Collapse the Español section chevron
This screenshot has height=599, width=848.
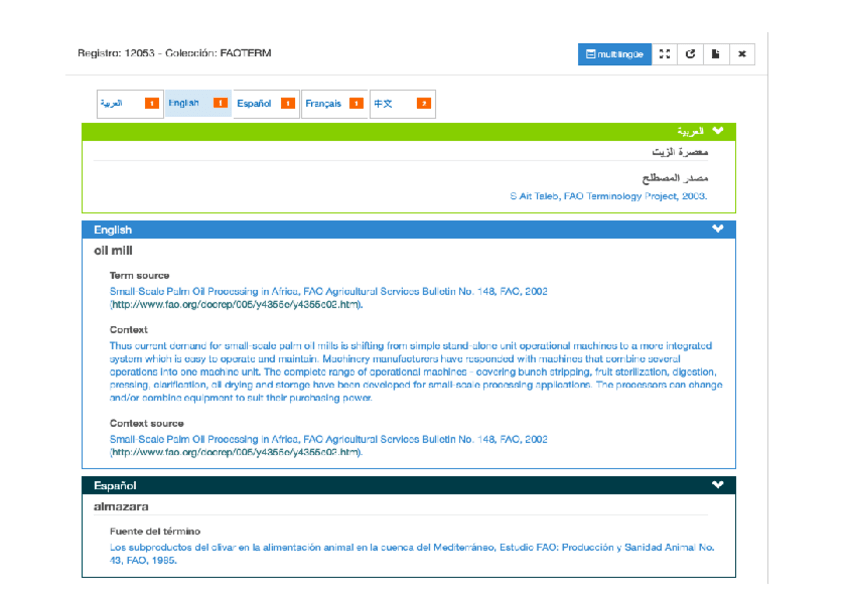[x=718, y=485]
